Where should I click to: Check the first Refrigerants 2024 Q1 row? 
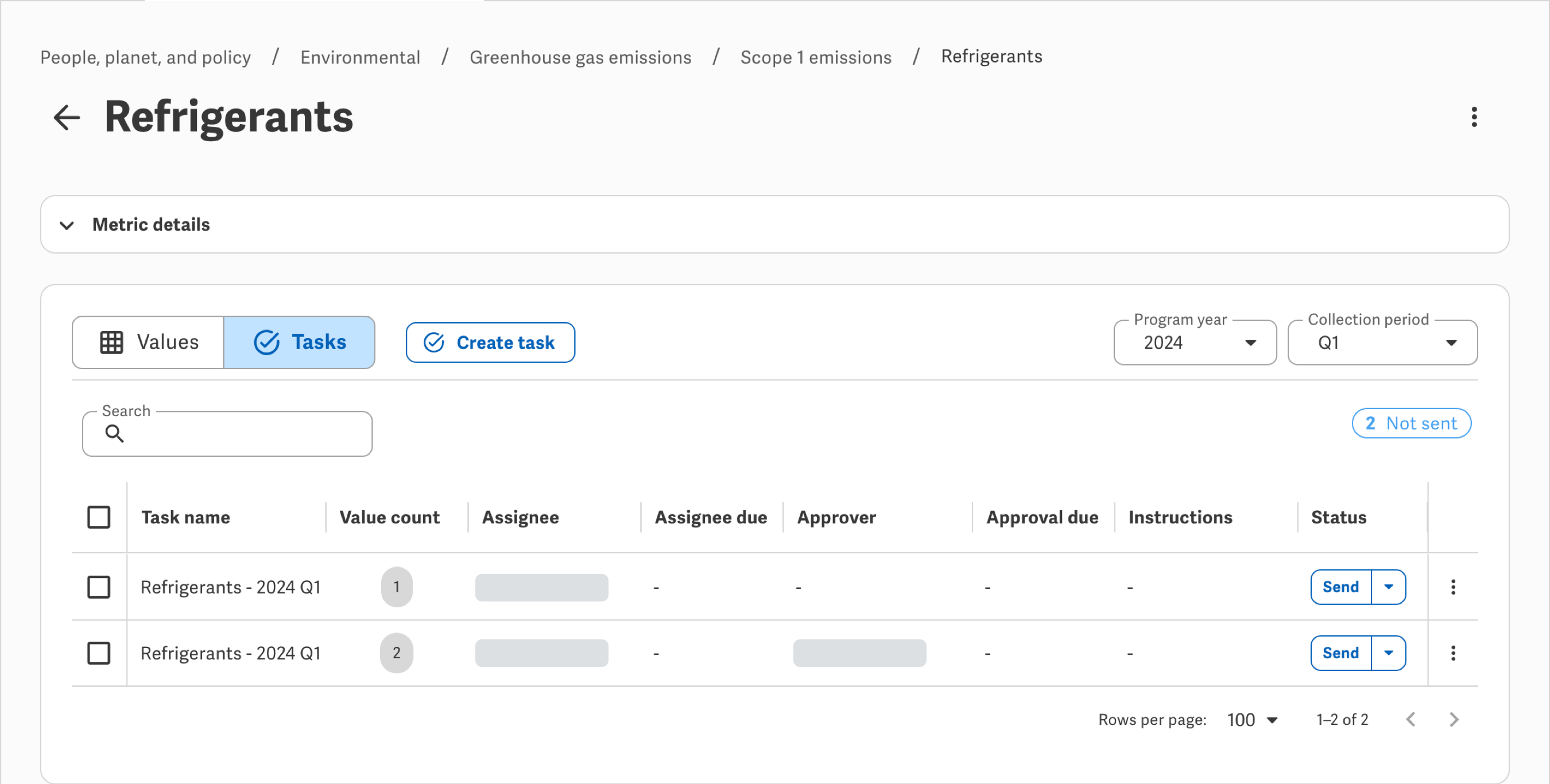[99, 587]
